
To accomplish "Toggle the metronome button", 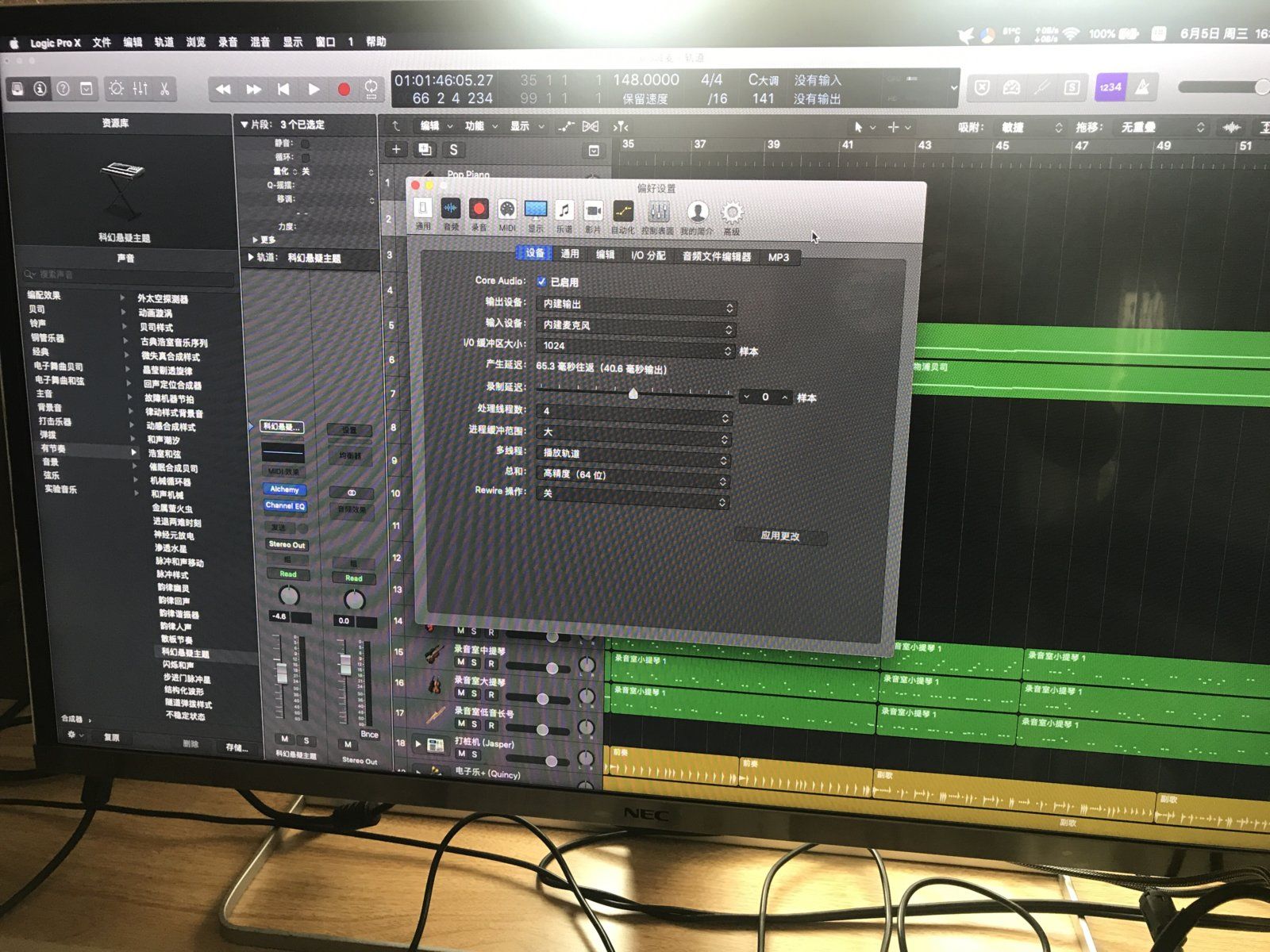I will click(x=1142, y=87).
